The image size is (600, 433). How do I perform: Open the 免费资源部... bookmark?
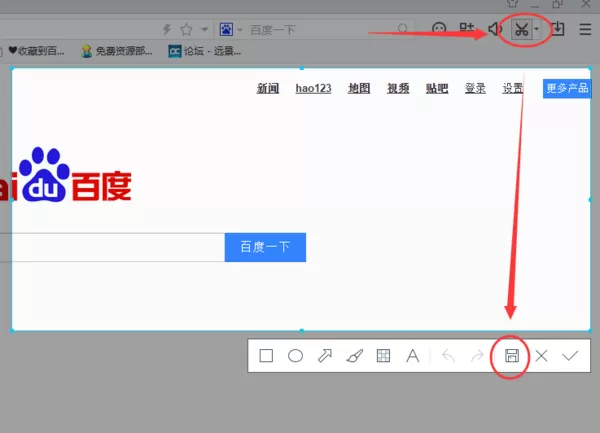[117, 51]
